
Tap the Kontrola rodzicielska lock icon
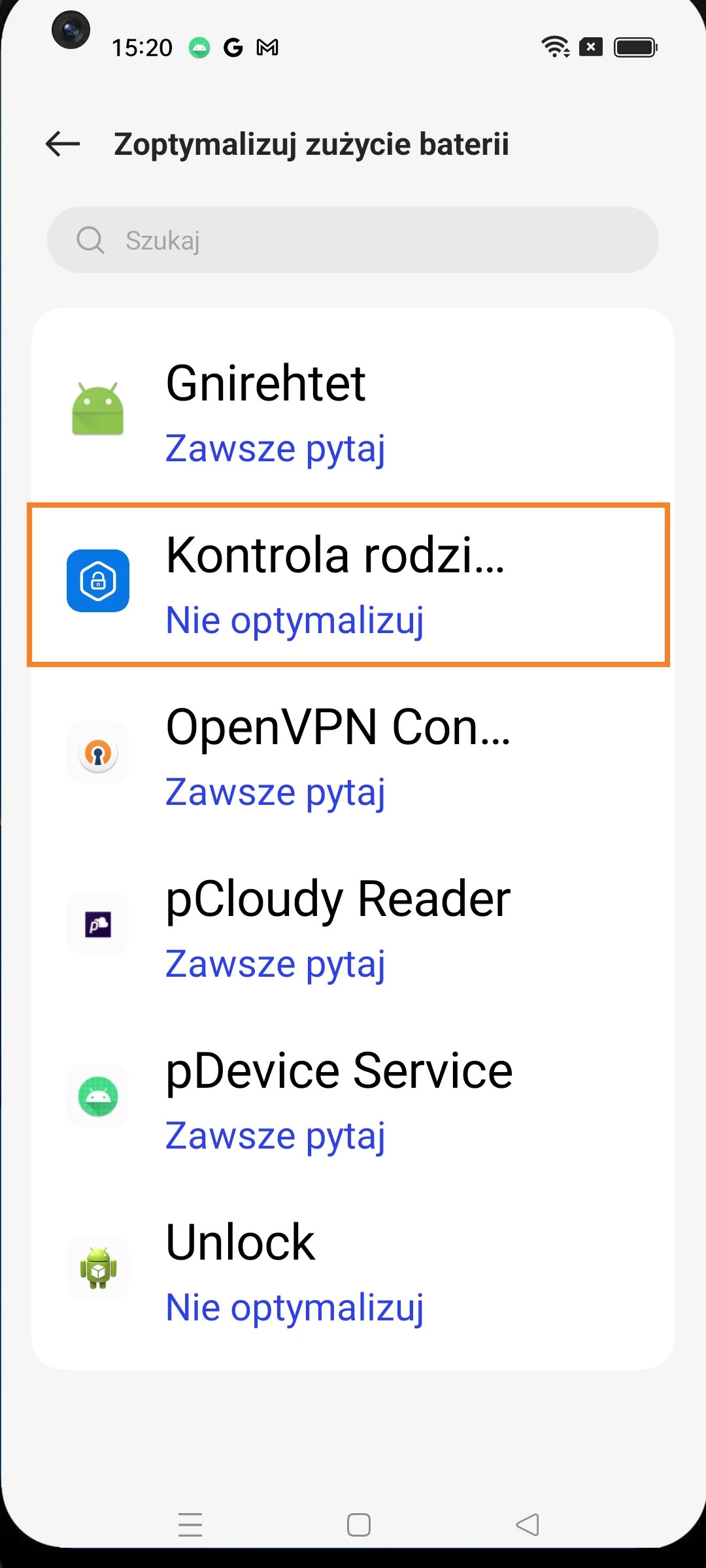pyautogui.click(x=98, y=581)
